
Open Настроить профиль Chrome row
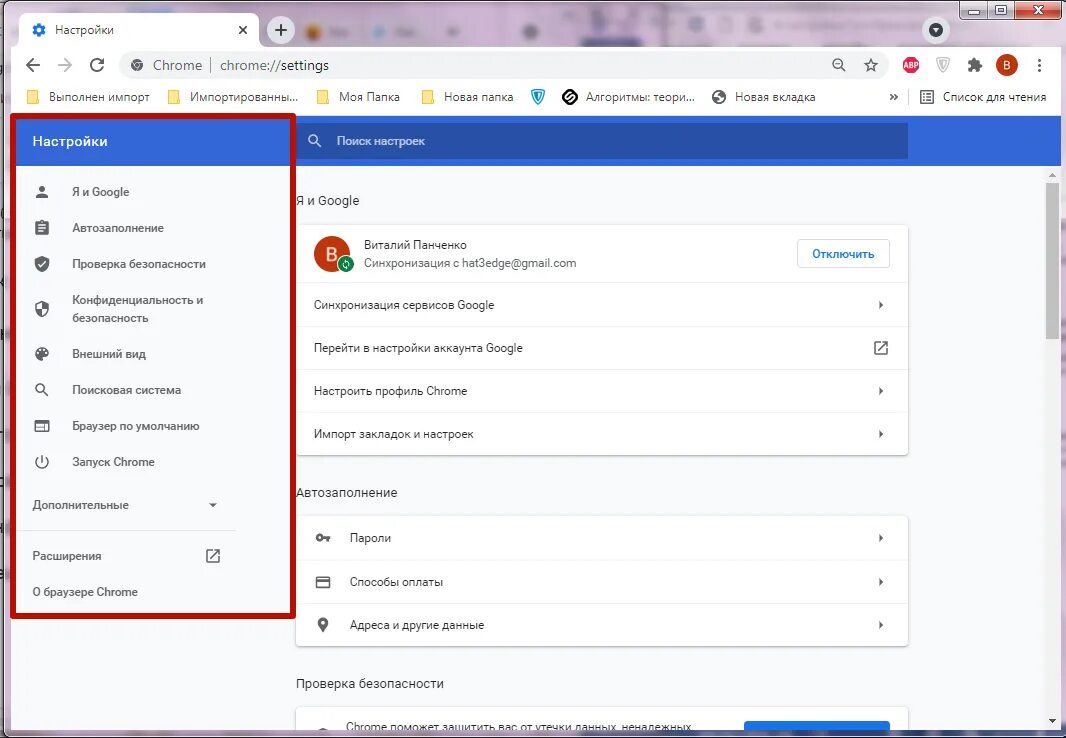pos(602,391)
